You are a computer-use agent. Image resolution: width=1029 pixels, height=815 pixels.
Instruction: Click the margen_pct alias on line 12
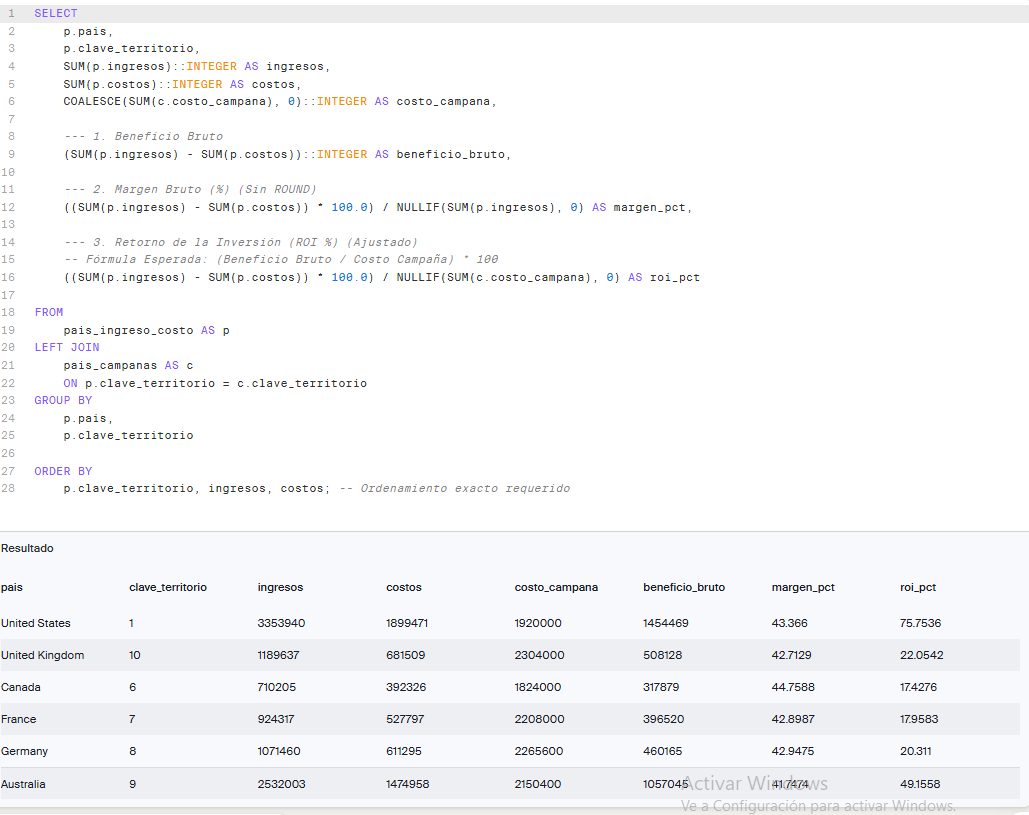tap(650, 207)
